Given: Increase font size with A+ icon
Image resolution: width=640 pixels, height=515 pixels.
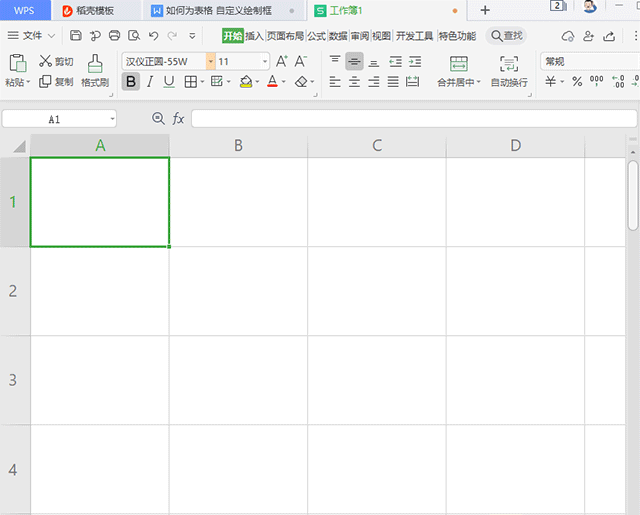Looking at the screenshot, I should tap(281, 61).
